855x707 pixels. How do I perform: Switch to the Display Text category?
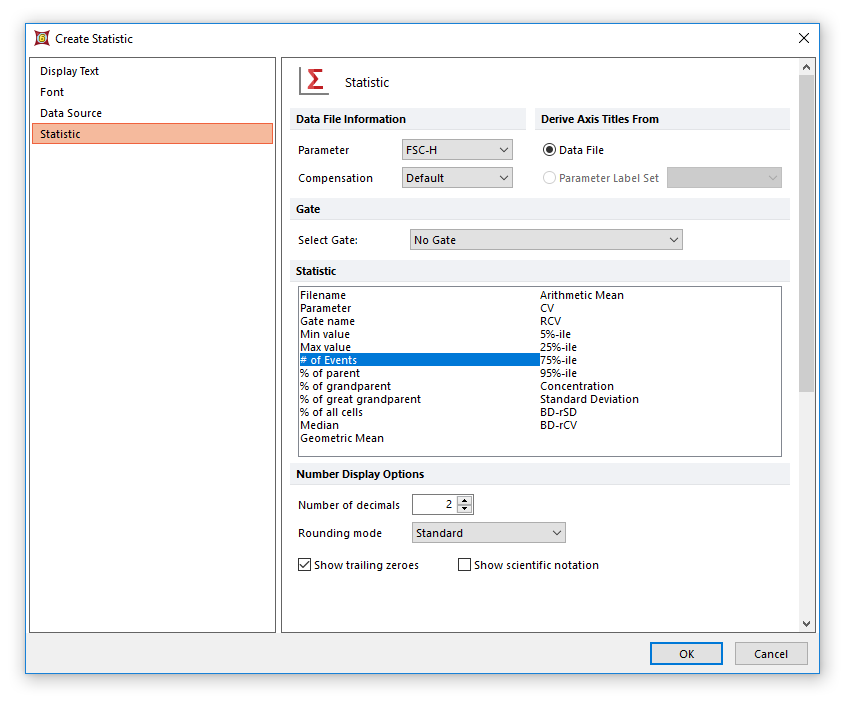(x=69, y=71)
